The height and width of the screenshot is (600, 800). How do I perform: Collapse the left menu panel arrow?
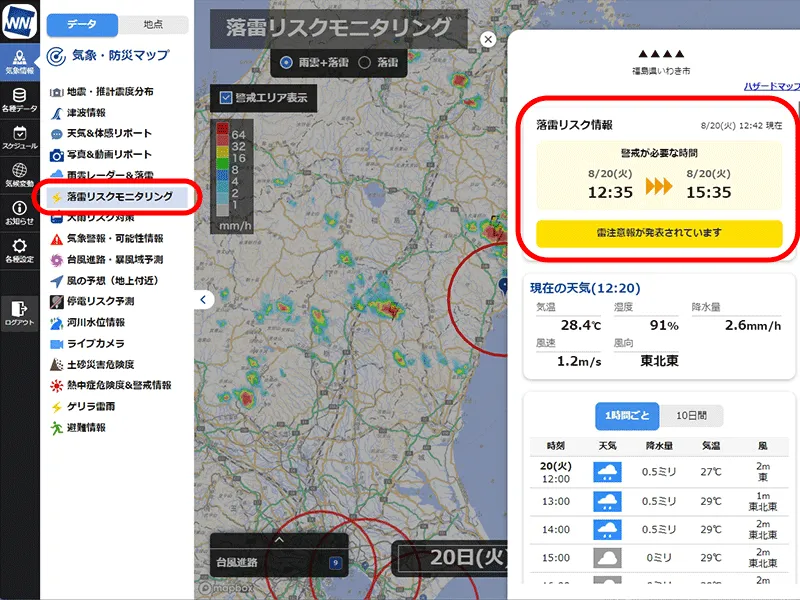[x=203, y=299]
